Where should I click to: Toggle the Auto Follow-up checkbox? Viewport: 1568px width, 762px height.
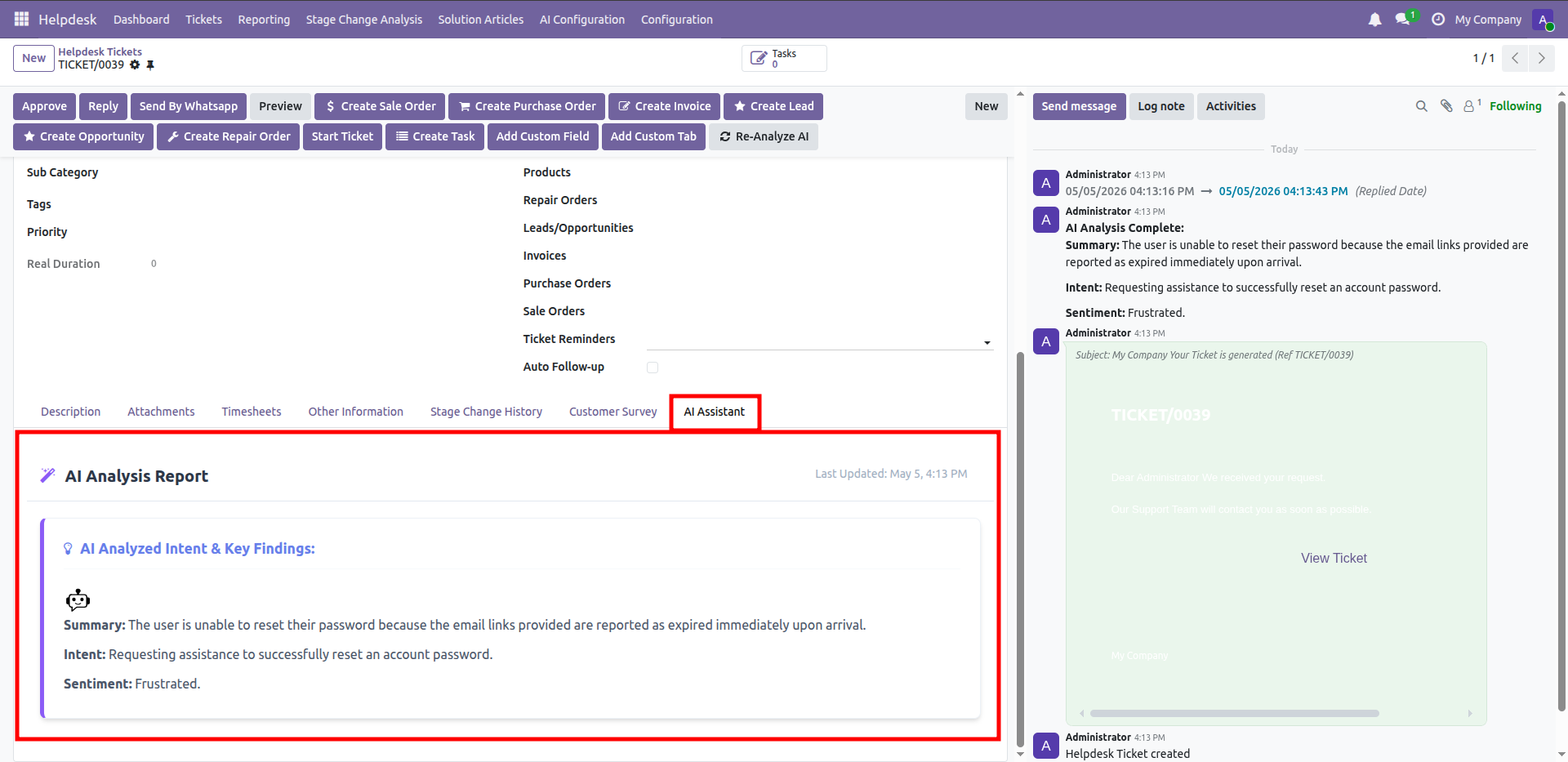coord(653,368)
